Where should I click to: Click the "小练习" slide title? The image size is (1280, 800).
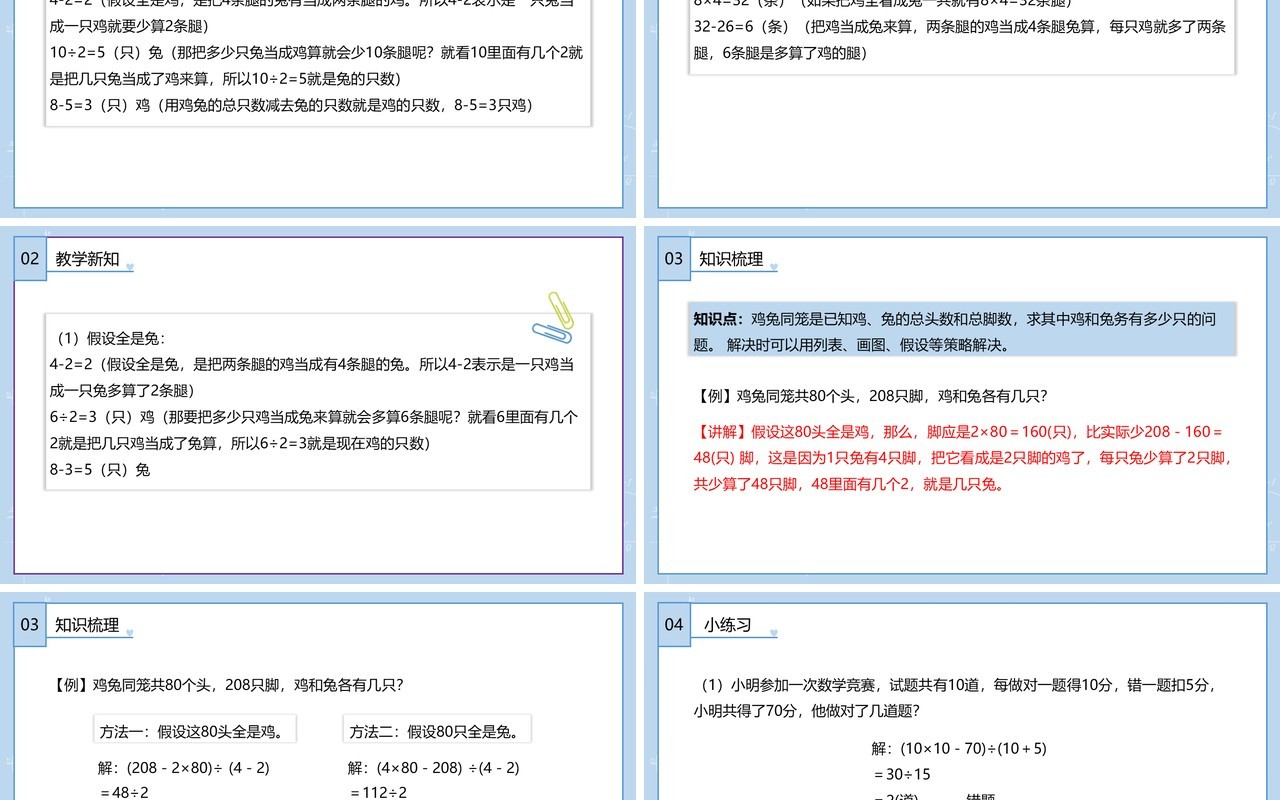pyautogui.click(x=727, y=625)
